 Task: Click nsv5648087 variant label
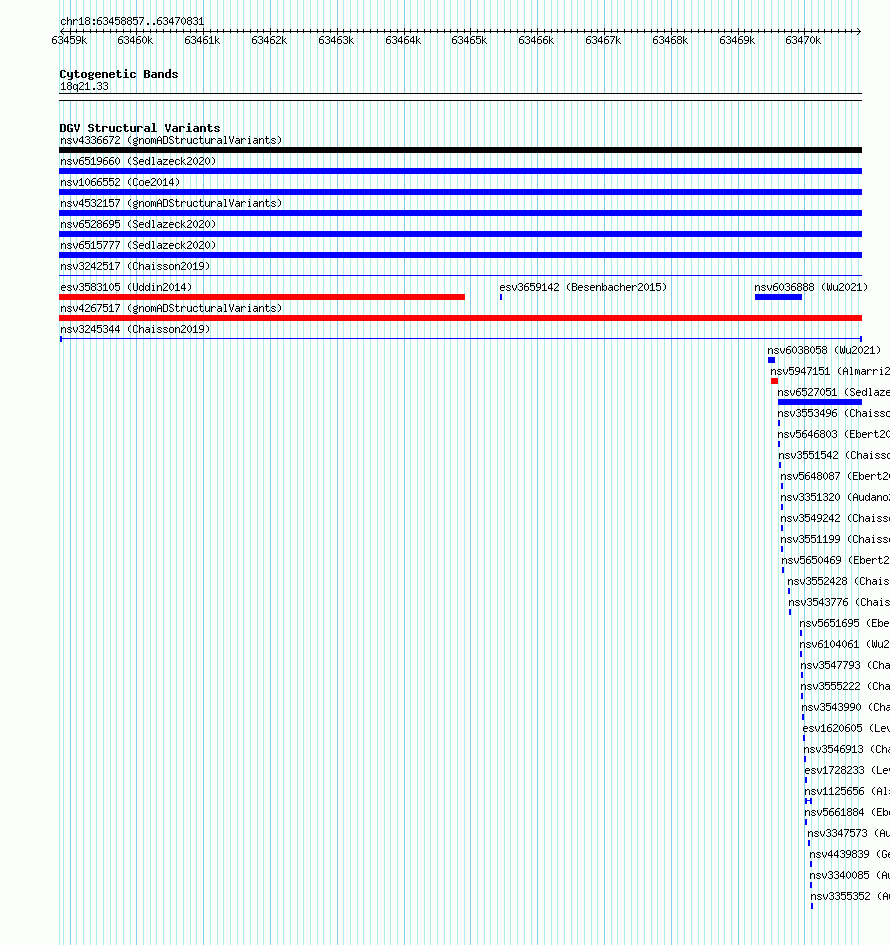835,476
